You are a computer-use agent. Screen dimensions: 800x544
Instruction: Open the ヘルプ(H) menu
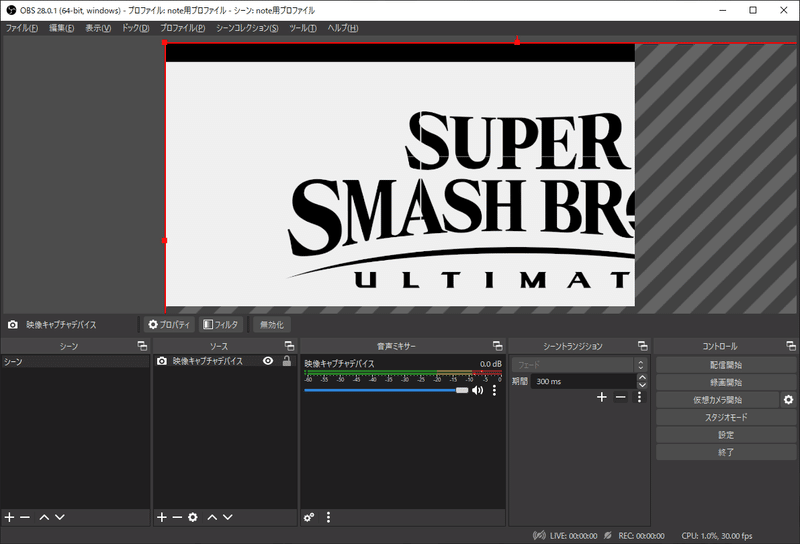pyautogui.click(x=342, y=28)
